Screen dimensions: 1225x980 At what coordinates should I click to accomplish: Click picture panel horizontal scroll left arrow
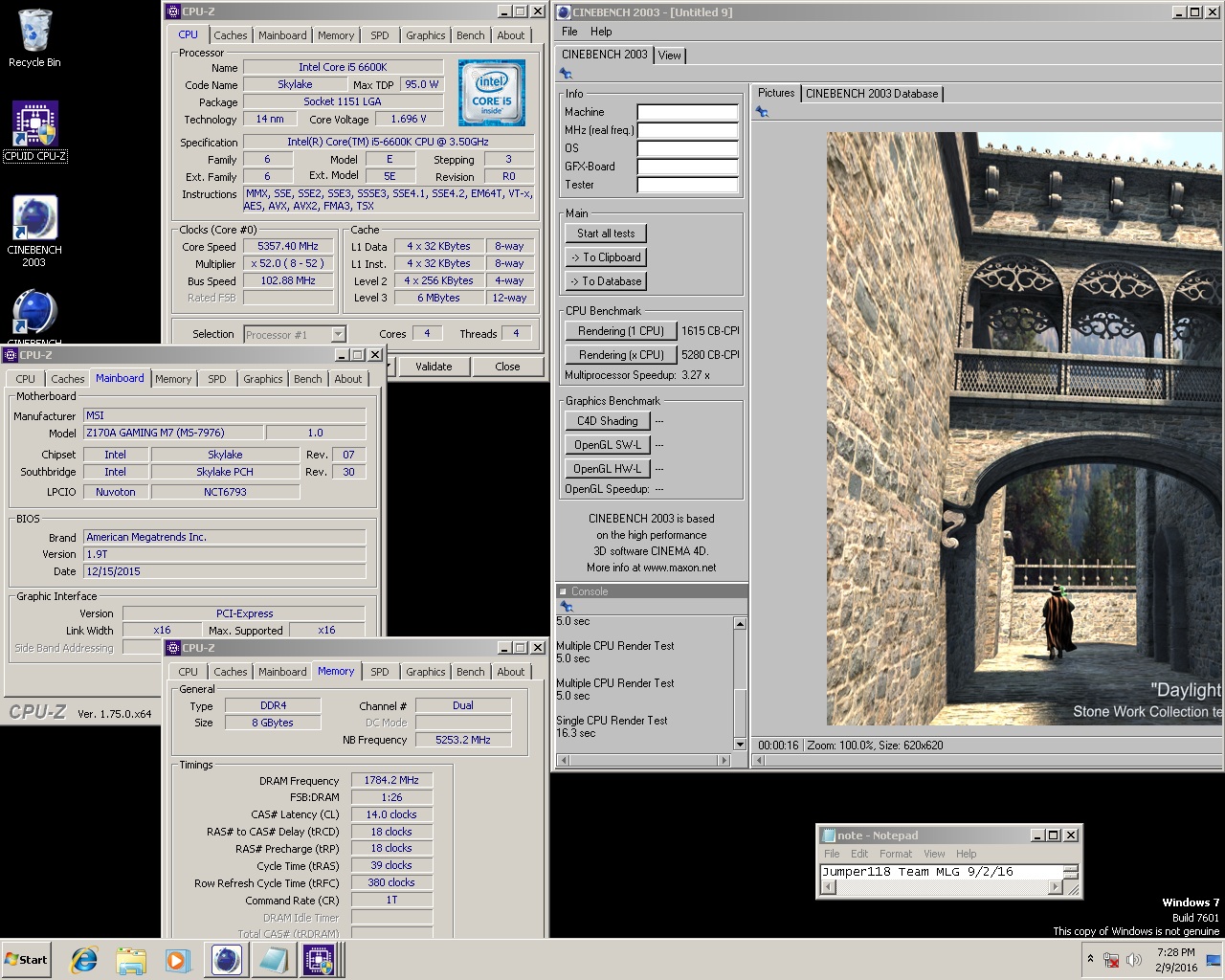(760, 761)
